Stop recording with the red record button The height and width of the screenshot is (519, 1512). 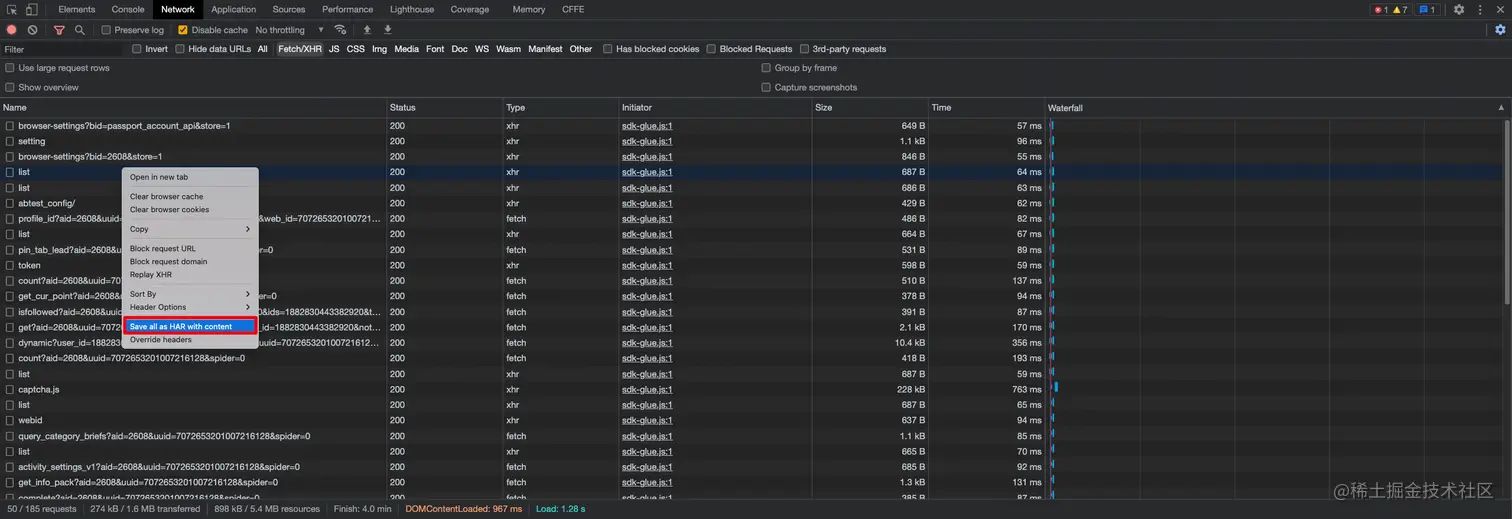point(12,30)
